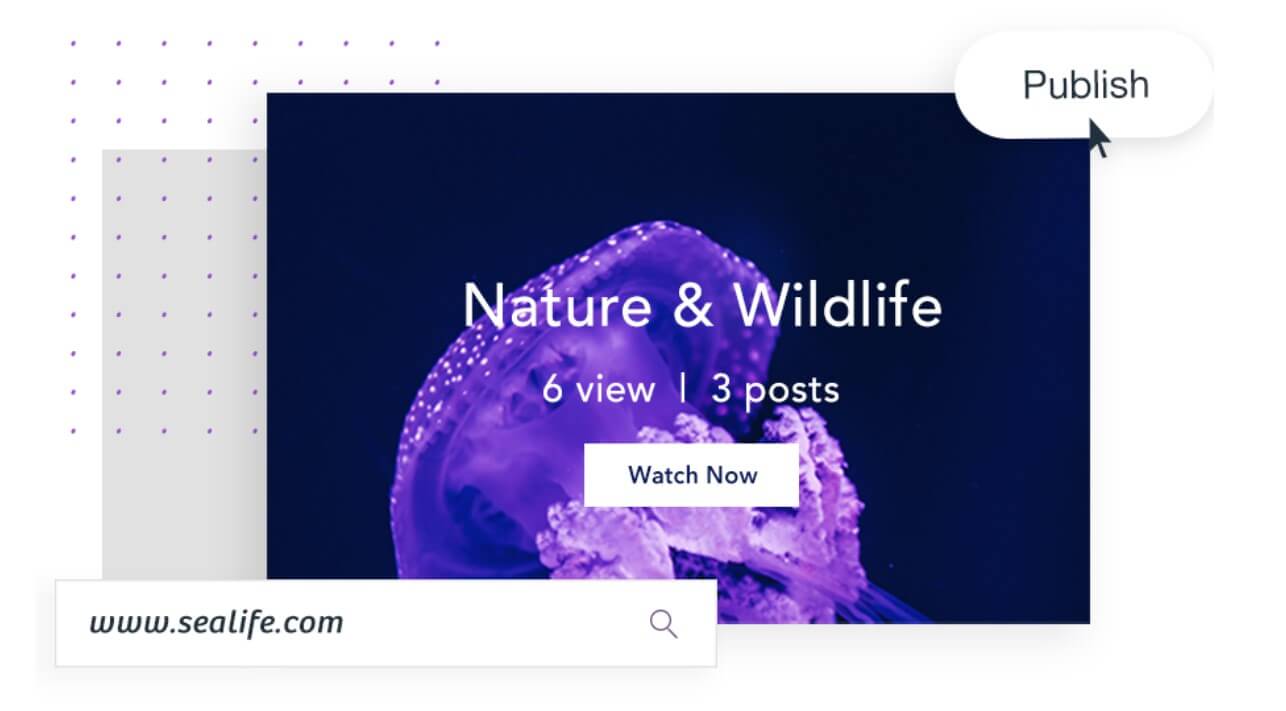Select the Nature & Wildlife heading

coord(702,305)
